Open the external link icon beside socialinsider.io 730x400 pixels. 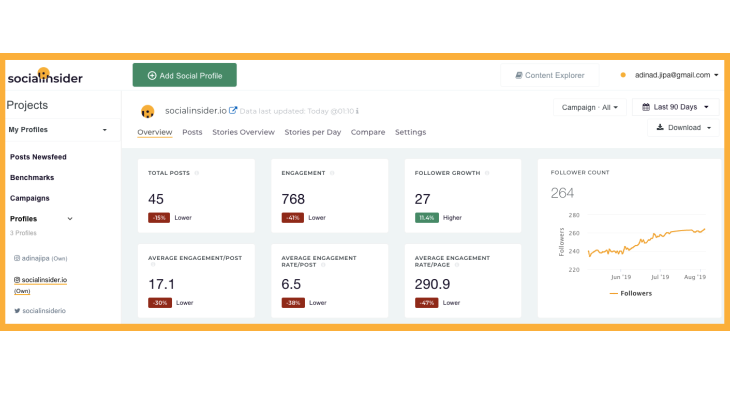pos(233,110)
